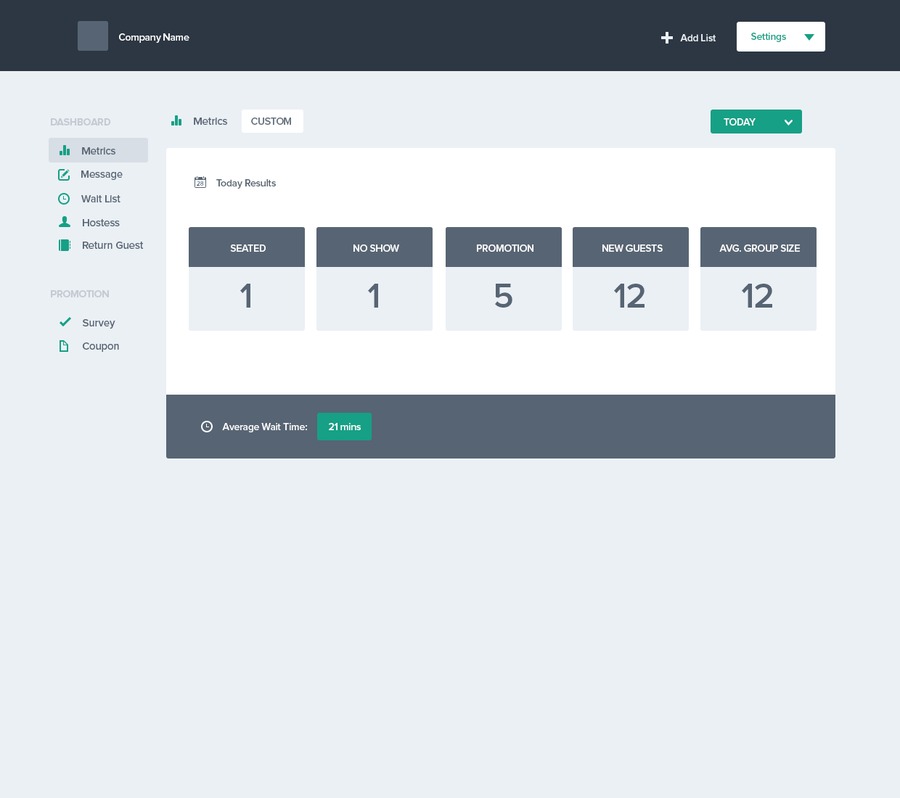Click the bar chart icon beside Metrics heading
Image resolution: width=900 pixels, height=798 pixels.
click(176, 121)
